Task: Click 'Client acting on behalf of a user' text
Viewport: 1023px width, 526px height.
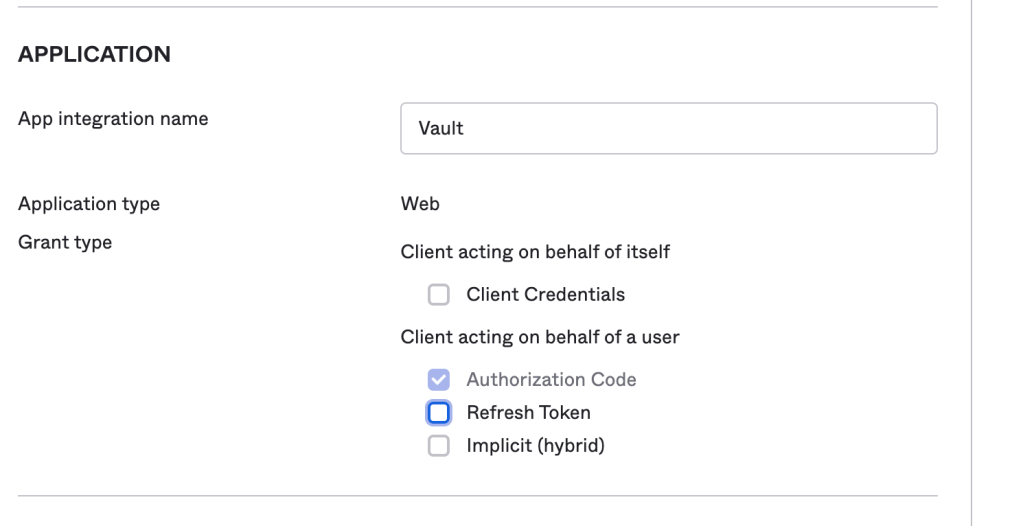Action: tap(540, 337)
